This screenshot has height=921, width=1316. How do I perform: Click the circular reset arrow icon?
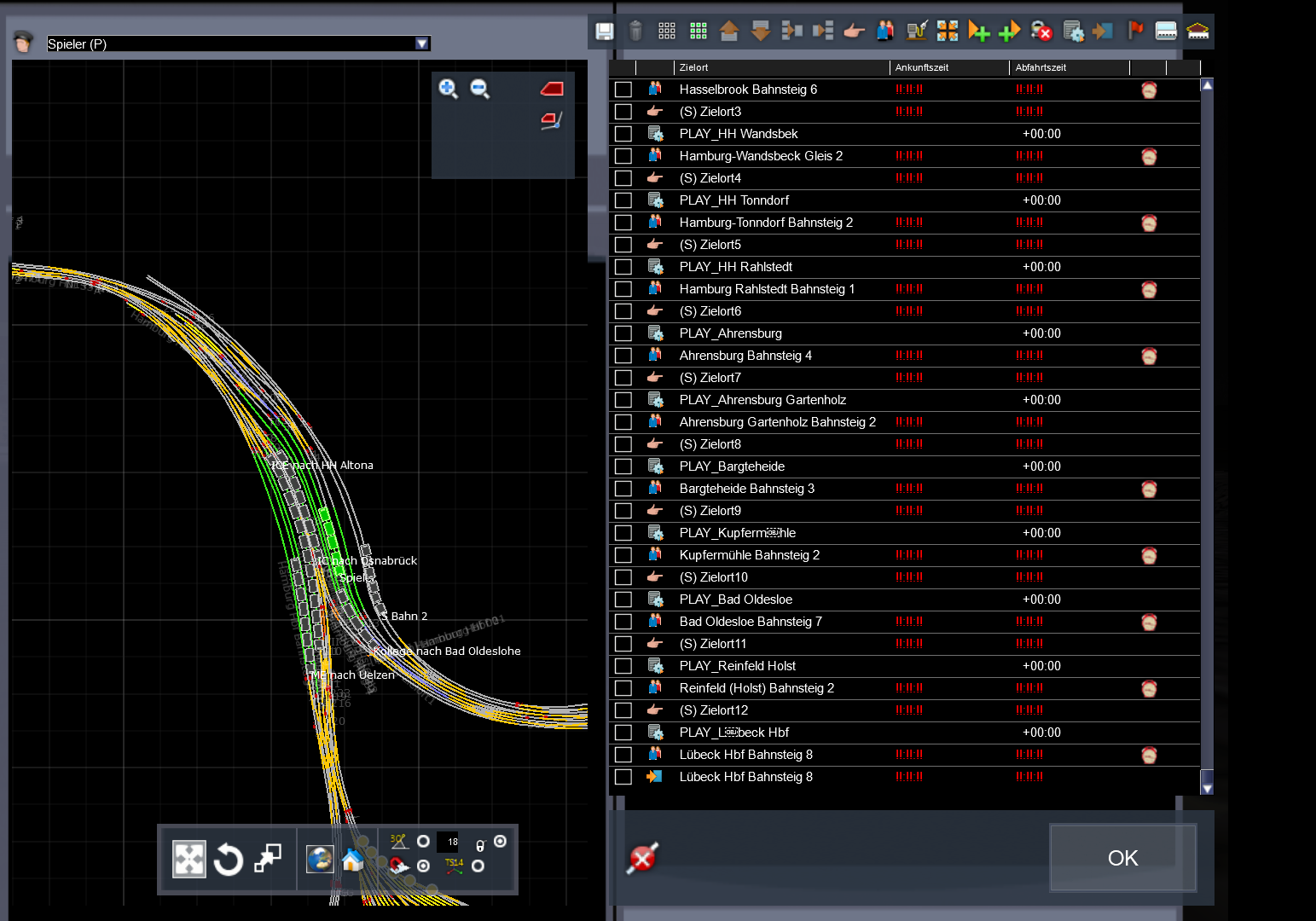(228, 859)
